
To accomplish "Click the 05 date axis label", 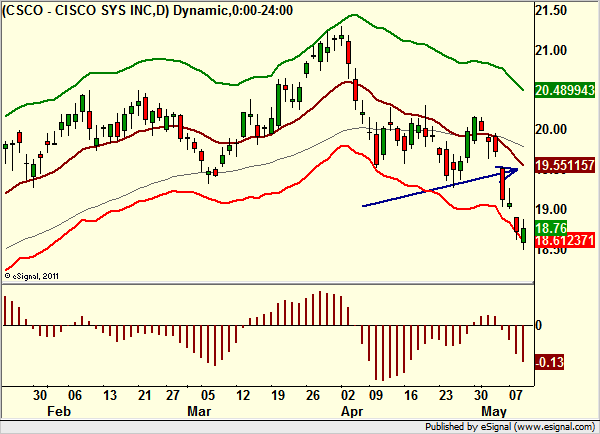I will coord(208,395).
